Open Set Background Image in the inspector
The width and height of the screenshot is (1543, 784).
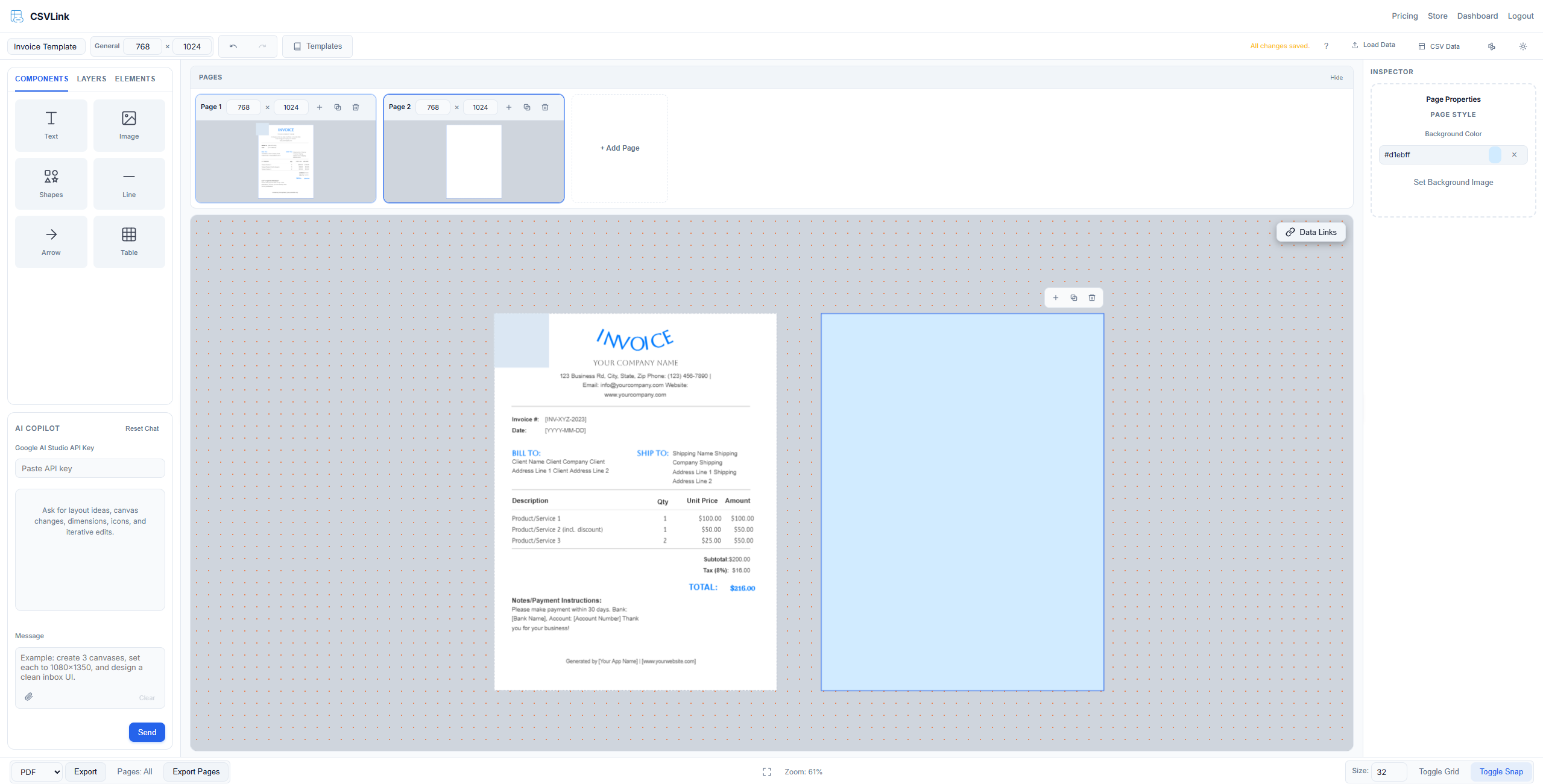(x=1453, y=182)
